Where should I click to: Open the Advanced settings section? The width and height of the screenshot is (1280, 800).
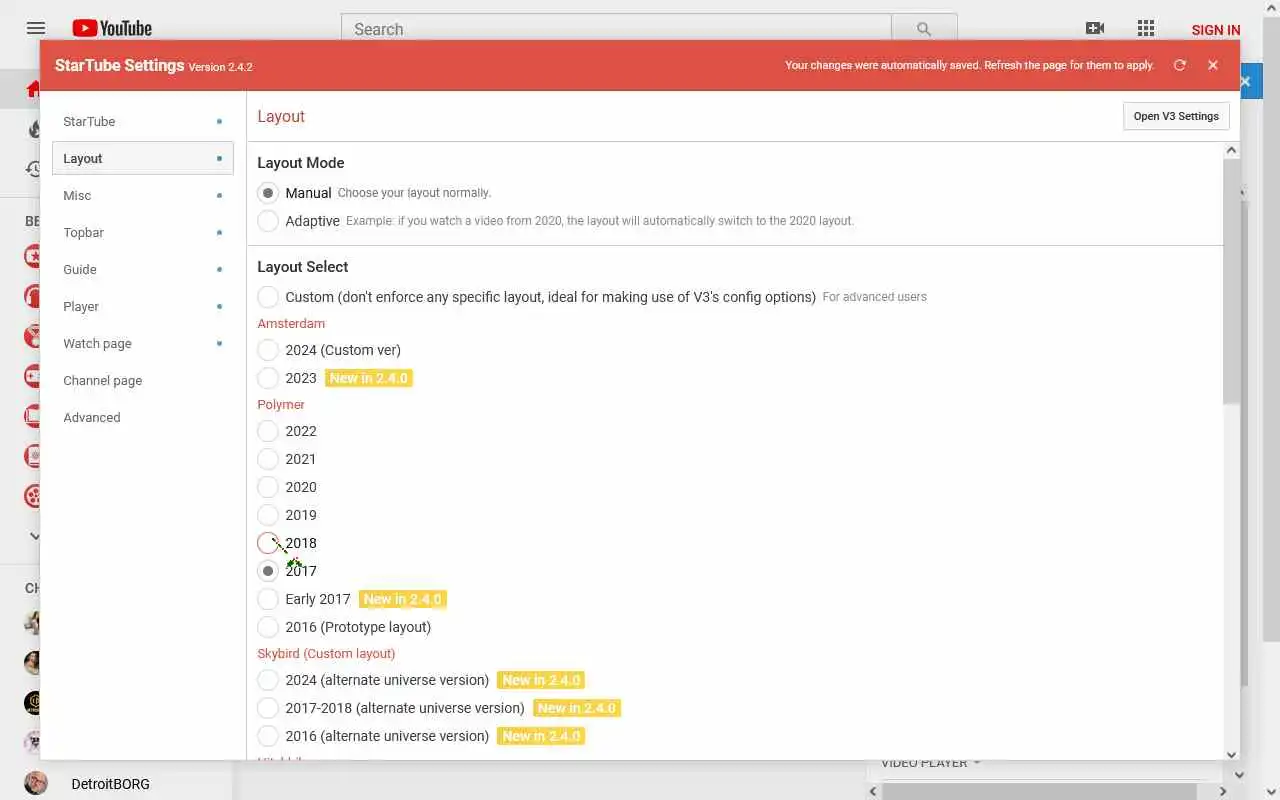pyautogui.click(x=143, y=417)
